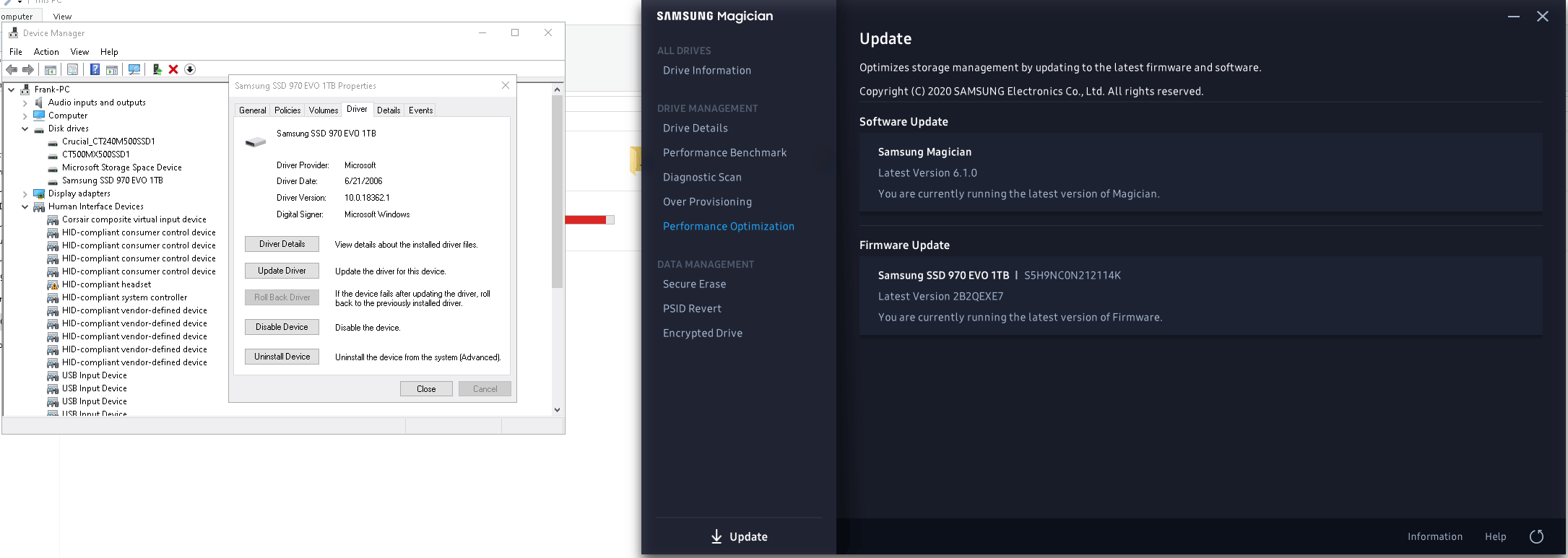
Task: Open the Properties toolbar icon in Device Manager
Action: pos(72,69)
